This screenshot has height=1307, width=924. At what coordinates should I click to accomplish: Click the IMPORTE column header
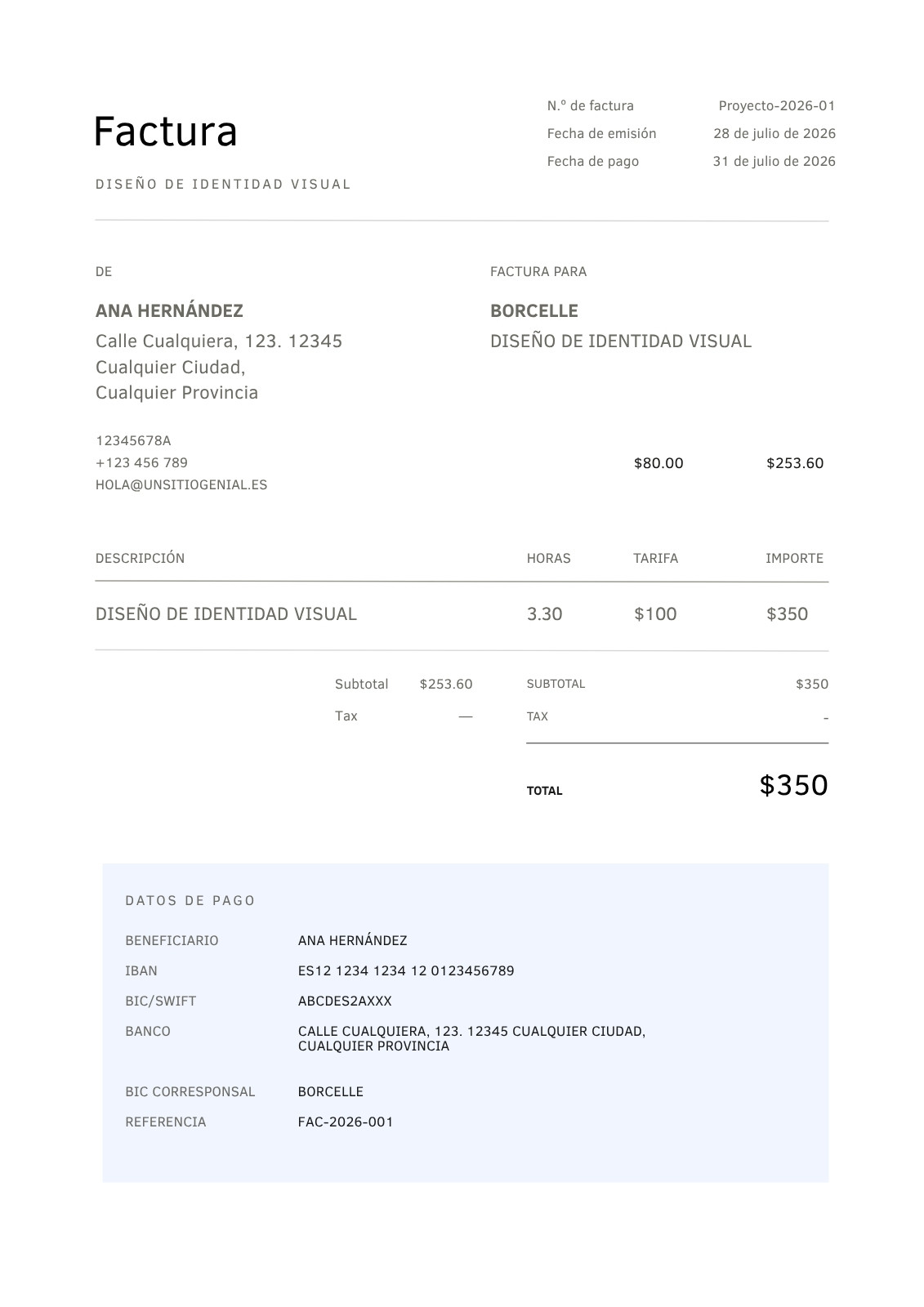coord(794,558)
